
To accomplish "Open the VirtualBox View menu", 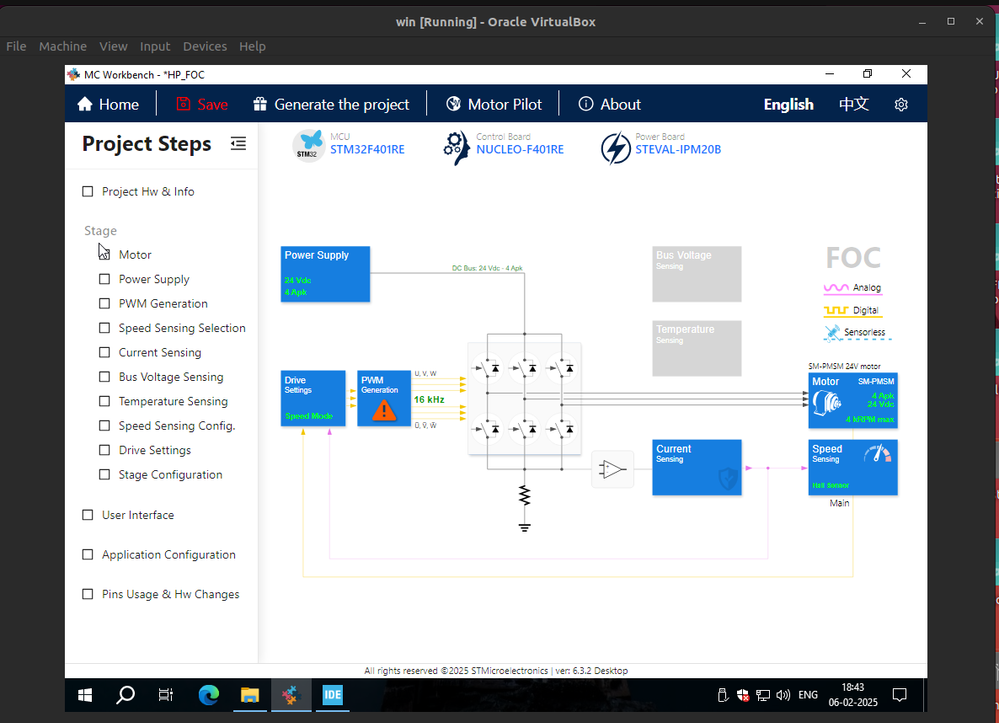I will click(x=113, y=47).
